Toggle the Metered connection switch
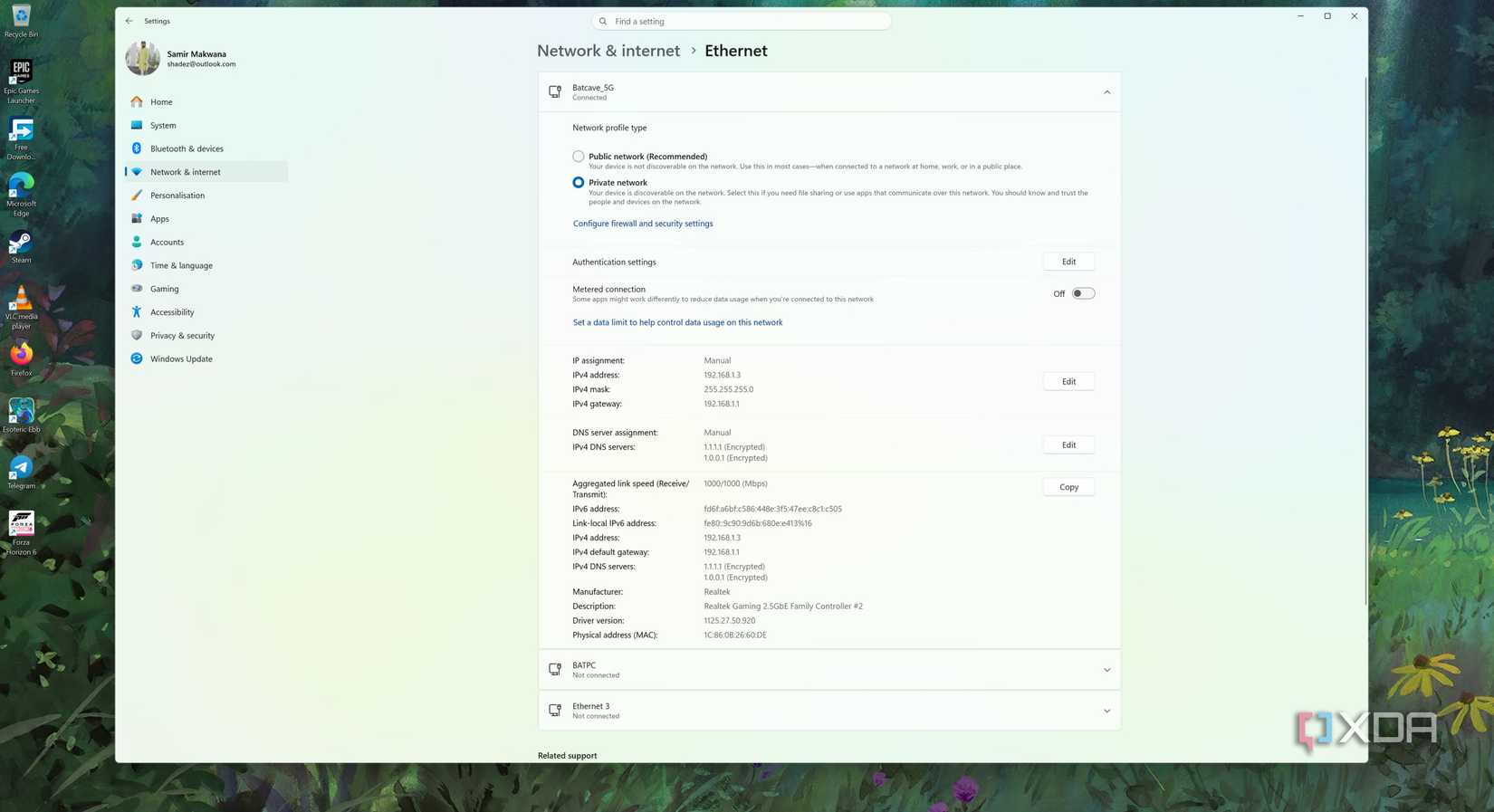The height and width of the screenshot is (812, 1494). pyautogui.click(x=1083, y=293)
